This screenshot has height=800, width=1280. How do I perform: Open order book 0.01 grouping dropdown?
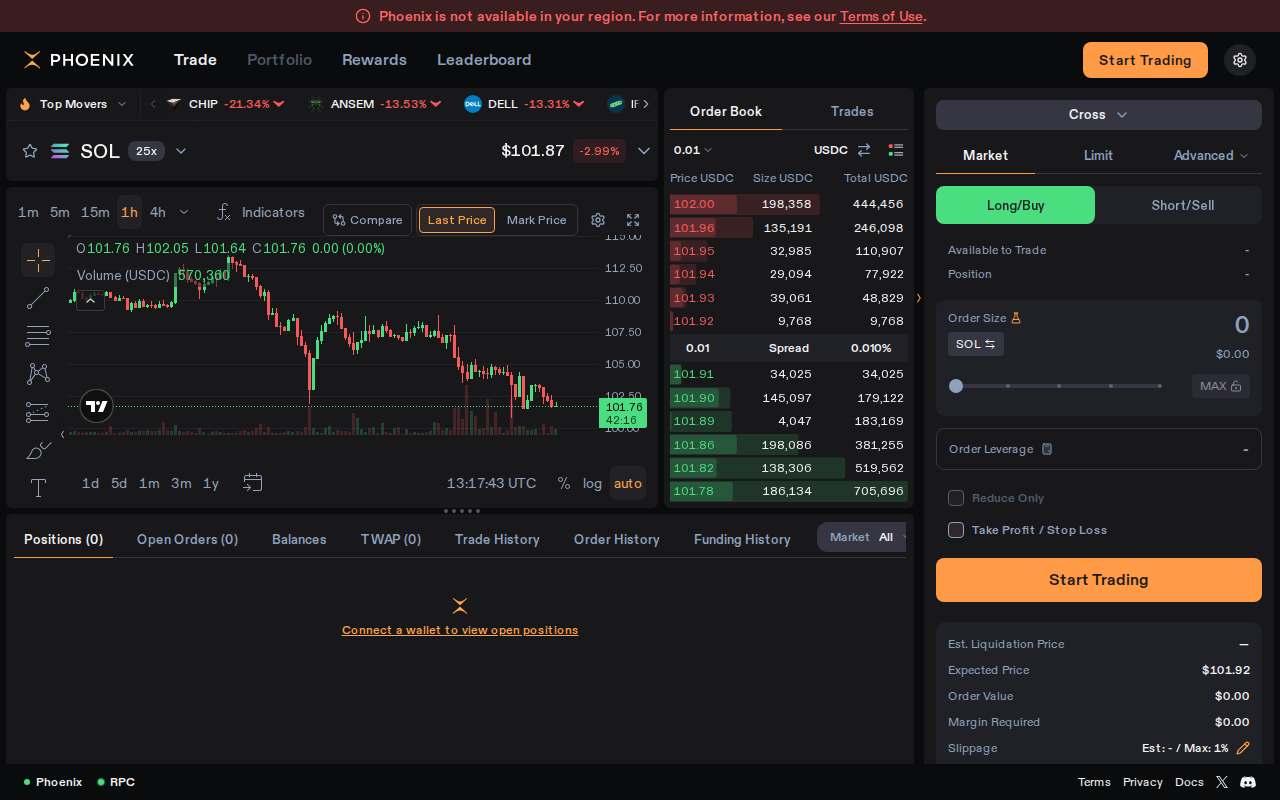(693, 150)
